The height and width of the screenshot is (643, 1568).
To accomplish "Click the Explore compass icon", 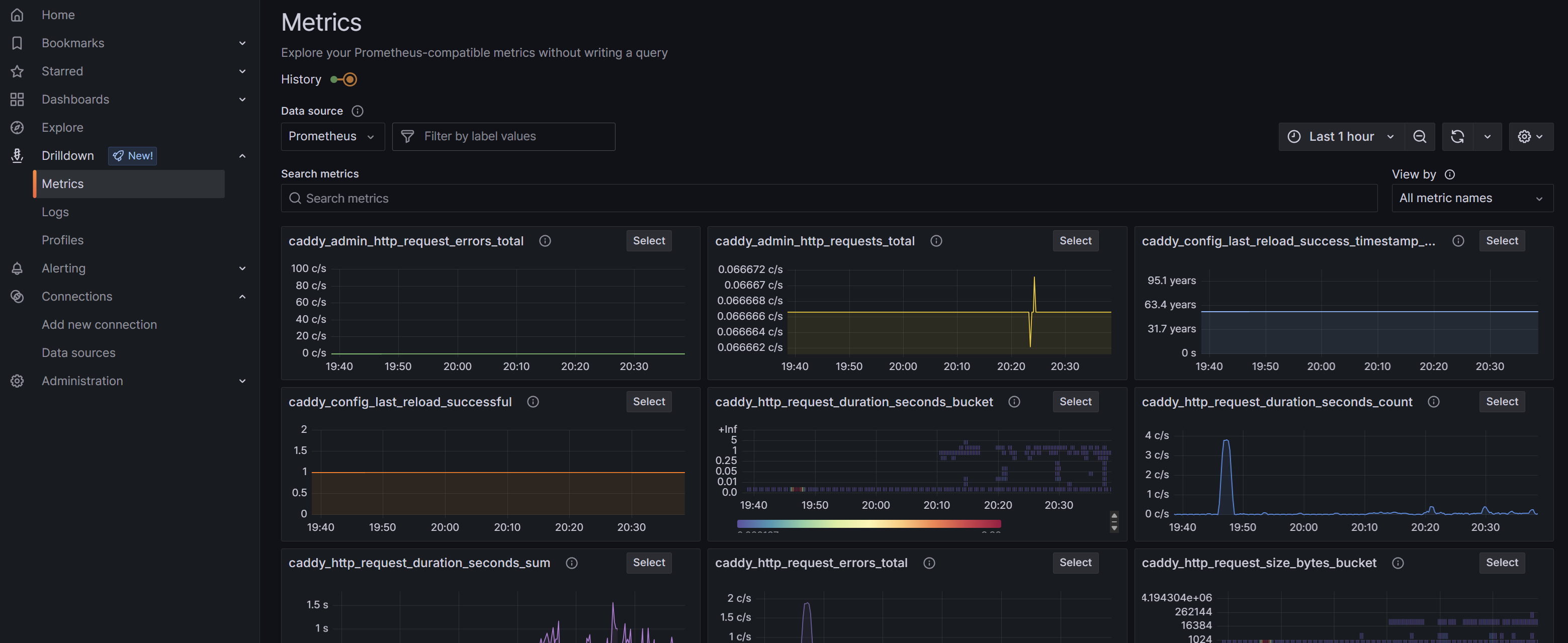I will 17,128.
